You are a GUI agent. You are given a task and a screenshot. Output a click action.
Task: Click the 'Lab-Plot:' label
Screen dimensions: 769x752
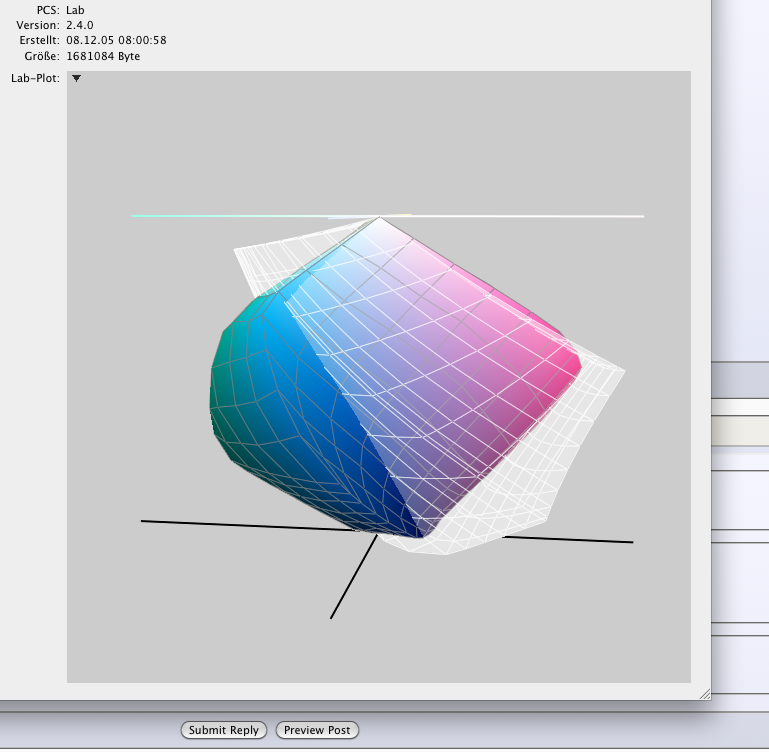pos(35,78)
